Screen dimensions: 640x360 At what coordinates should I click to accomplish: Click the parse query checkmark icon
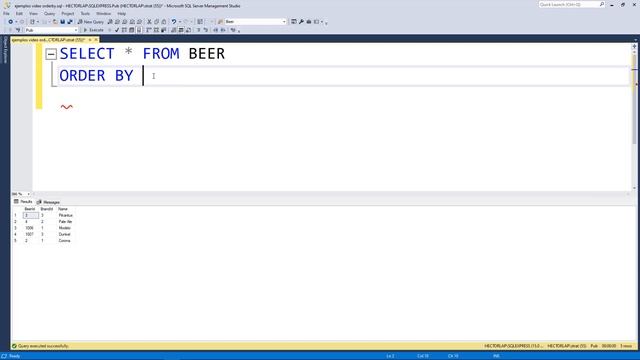pyautogui.click(x=117, y=30)
